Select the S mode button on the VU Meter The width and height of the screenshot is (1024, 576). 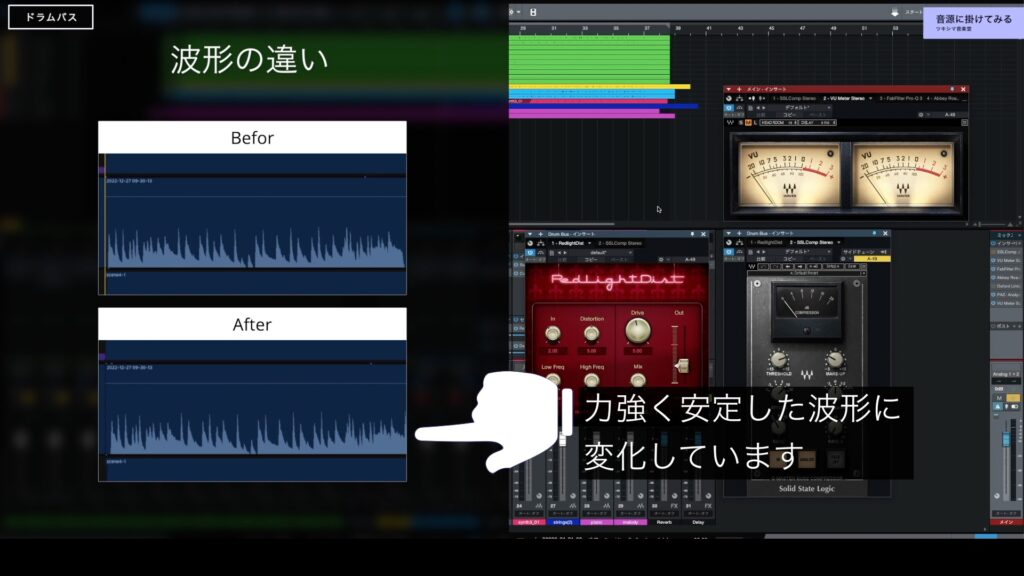[741, 122]
